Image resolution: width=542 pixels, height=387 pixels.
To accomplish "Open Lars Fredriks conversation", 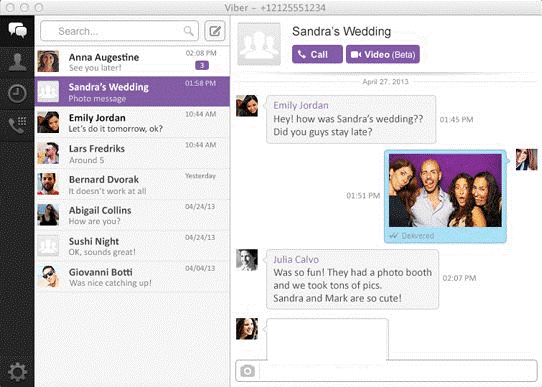I will (132, 153).
